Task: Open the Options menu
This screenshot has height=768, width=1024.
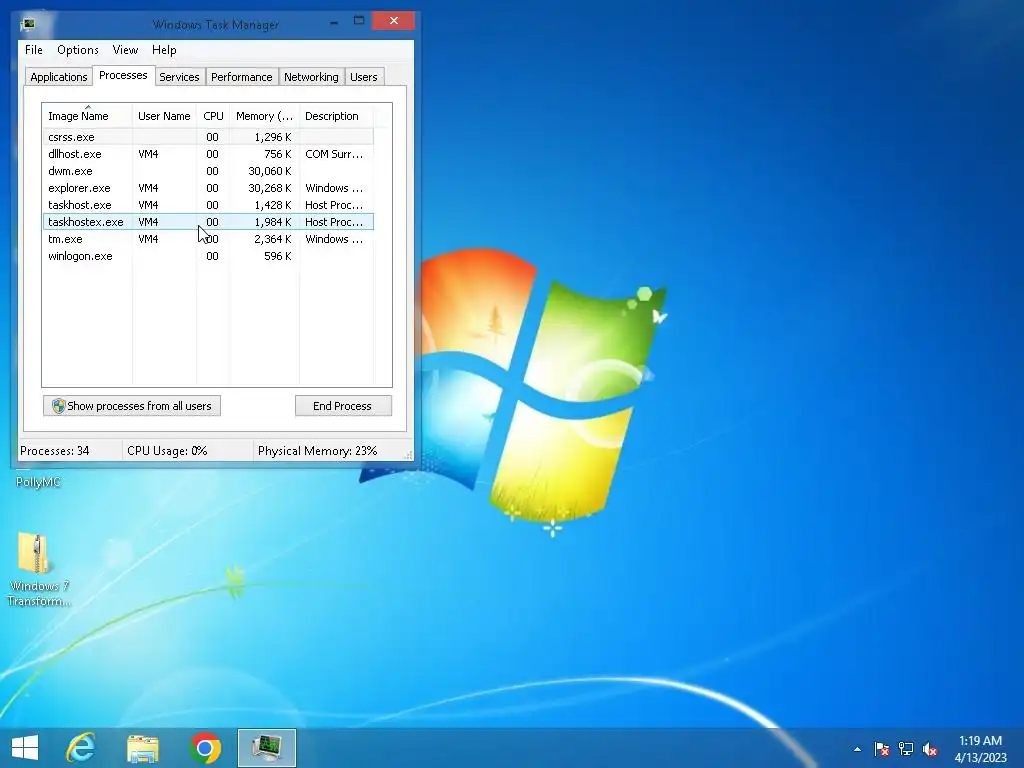Action: (x=78, y=50)
